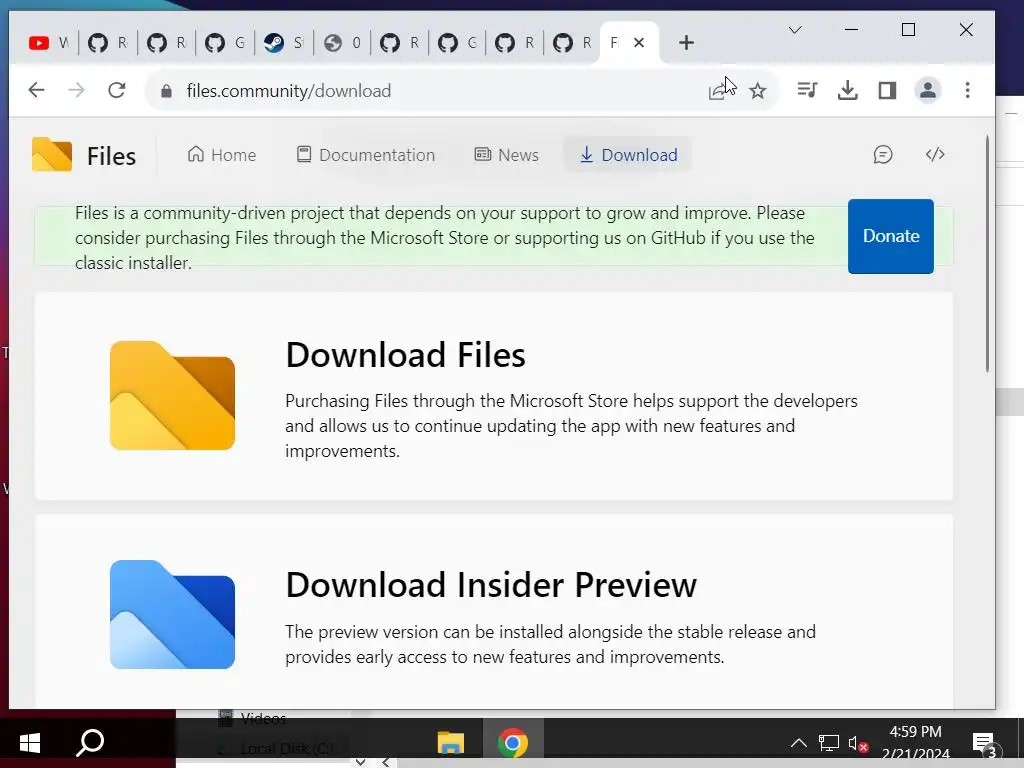Open the source code brackets icon
This screenshot has height=768, width=1024.
click(x=935, y=155)
